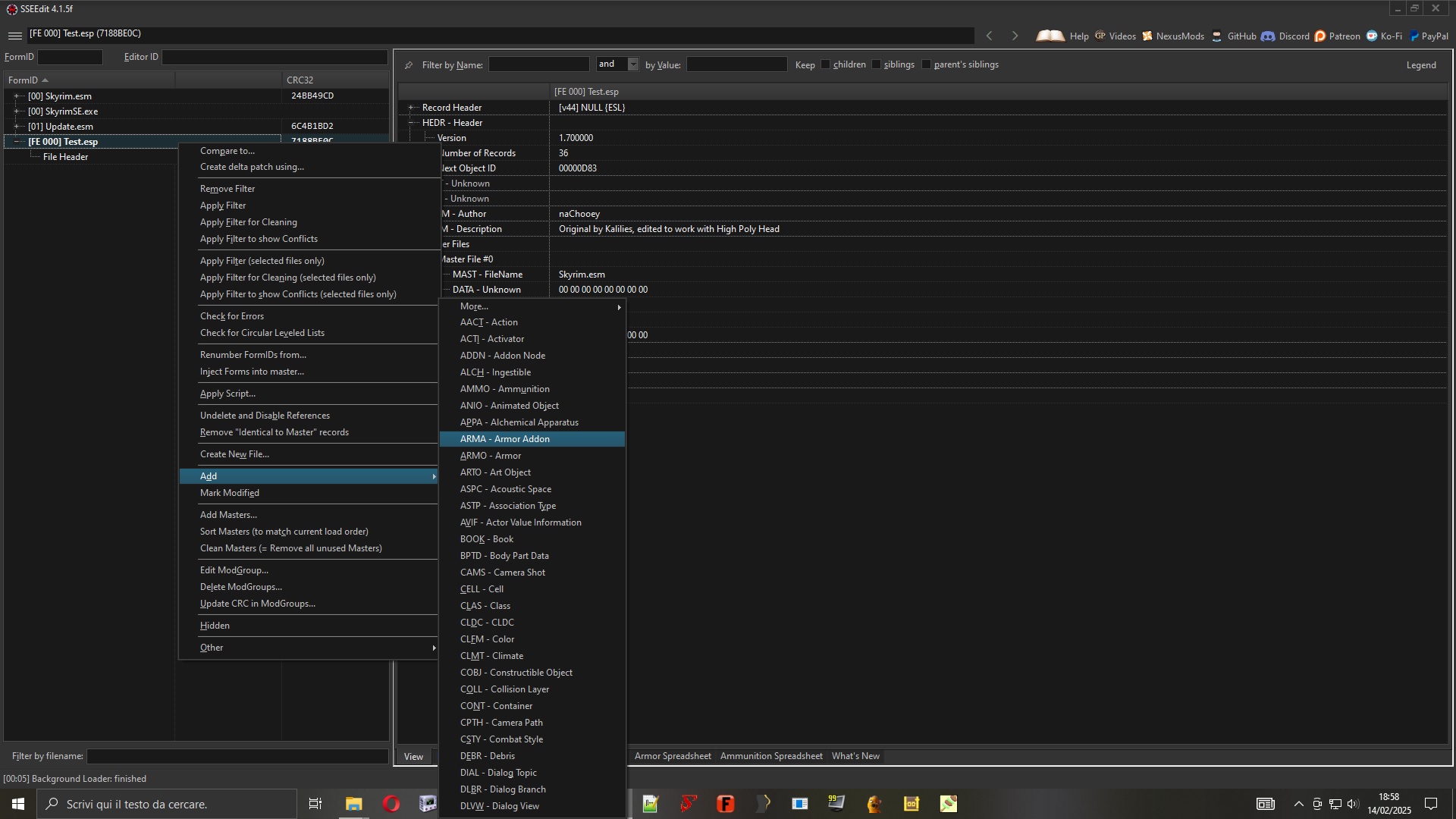Enable the Keep children checkbox

pyautogui.click(x=826, y=64)
